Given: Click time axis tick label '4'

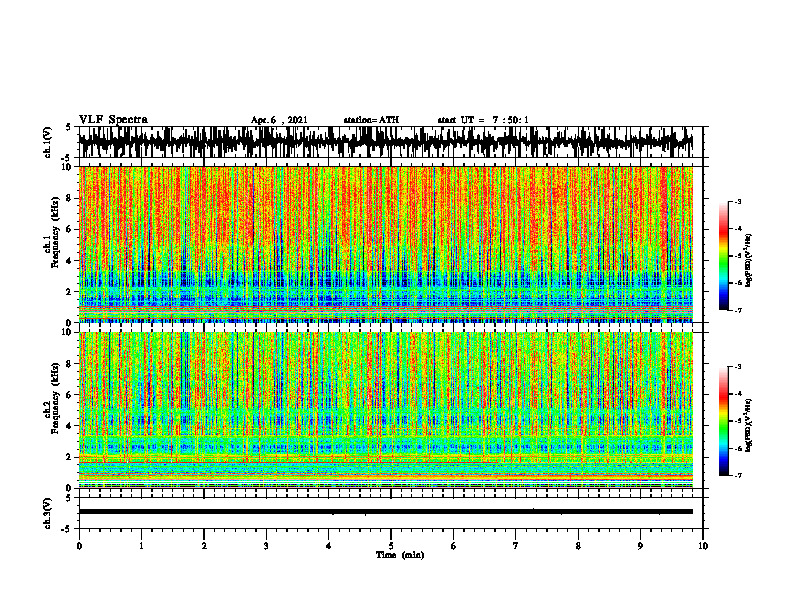Looking at the screenshot, I should [x=329, y=546].
